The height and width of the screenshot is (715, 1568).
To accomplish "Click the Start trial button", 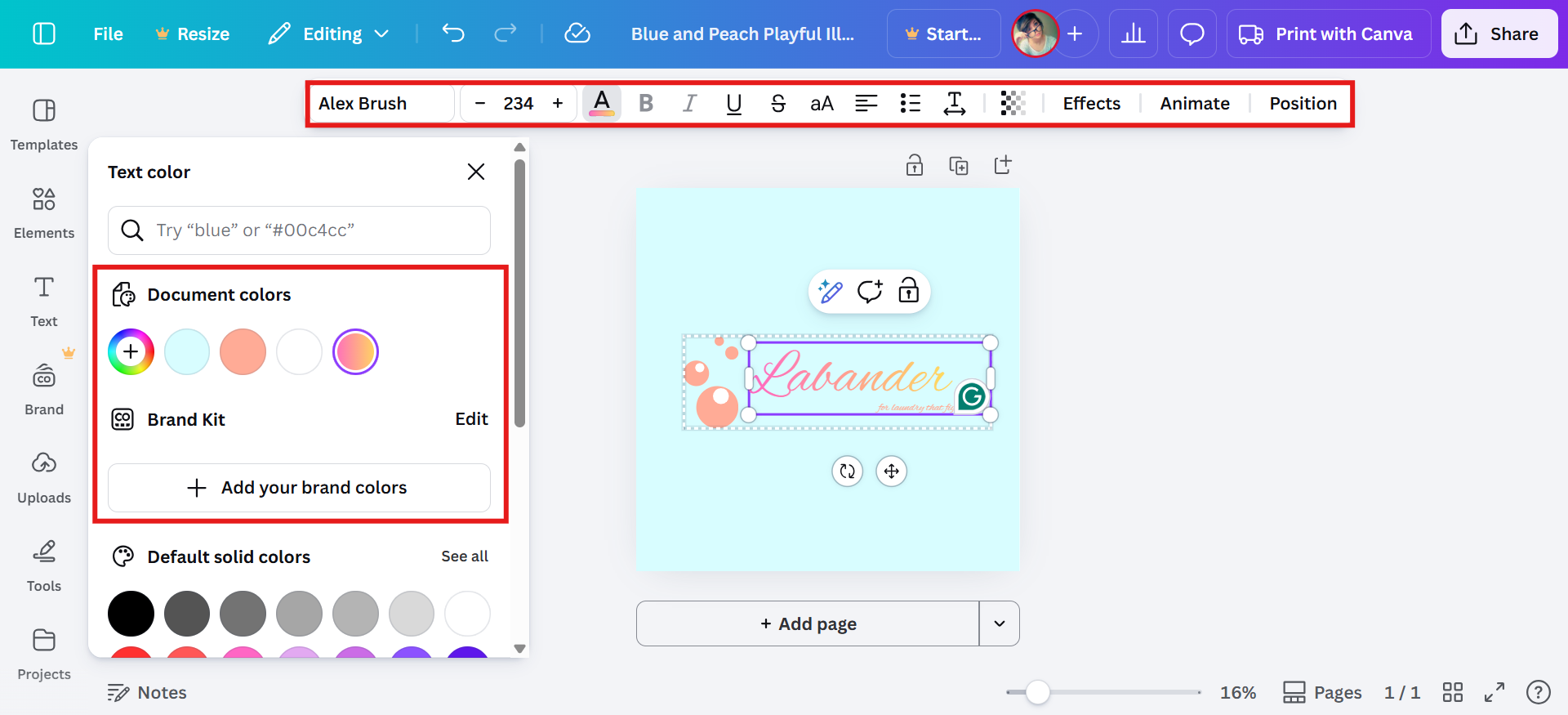I will pos(943,34).
